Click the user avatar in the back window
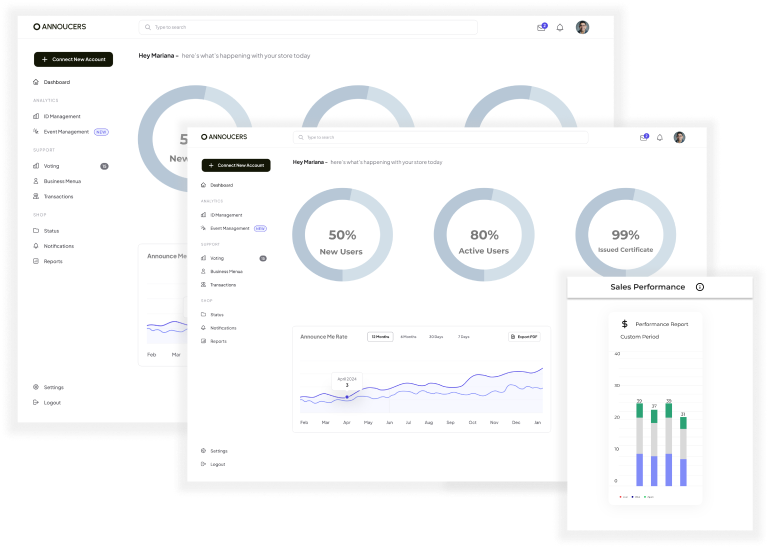 coord(583,28)
